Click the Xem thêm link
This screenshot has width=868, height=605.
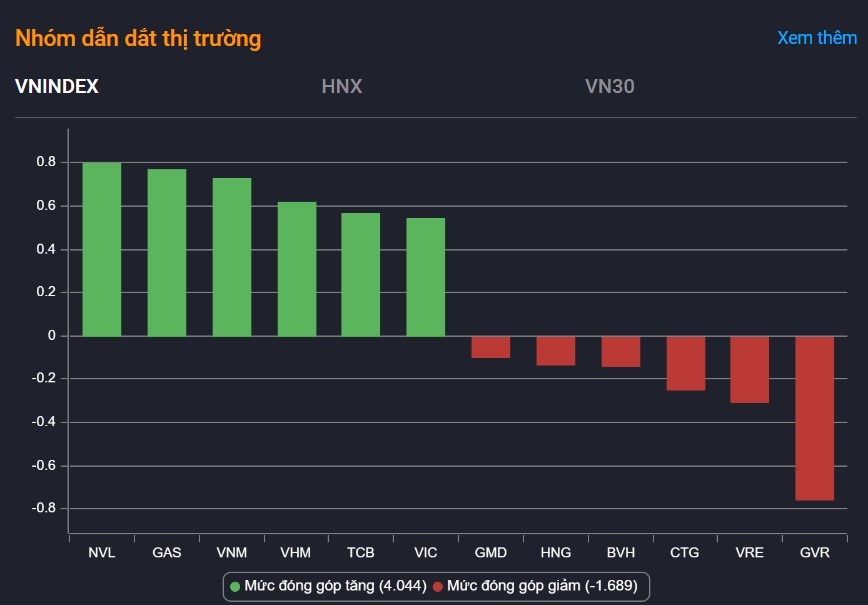pos(817,38)
